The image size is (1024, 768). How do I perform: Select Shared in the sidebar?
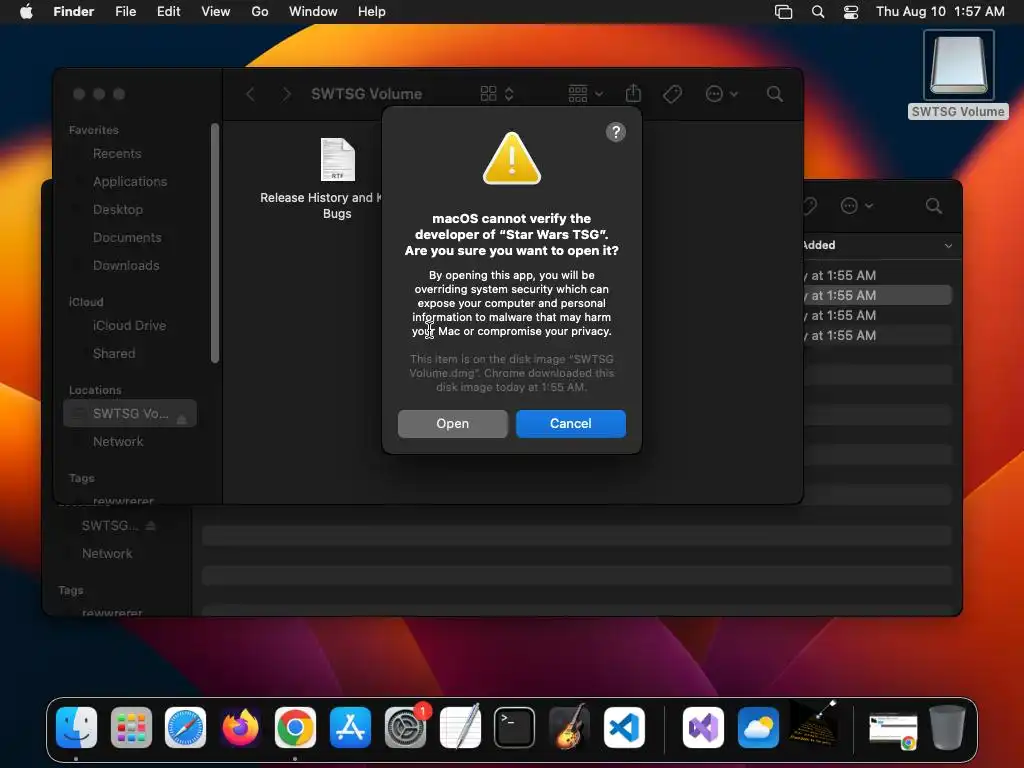(x=114, y=353)
